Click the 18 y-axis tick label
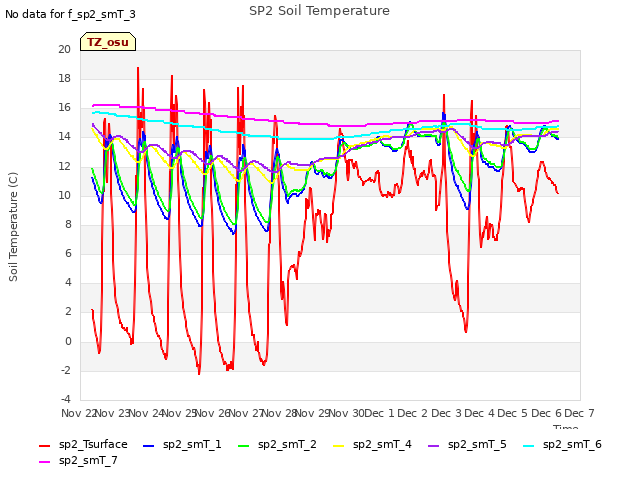Image resolution: width=640 pixels, height=480 pixels. coord(64,78)
